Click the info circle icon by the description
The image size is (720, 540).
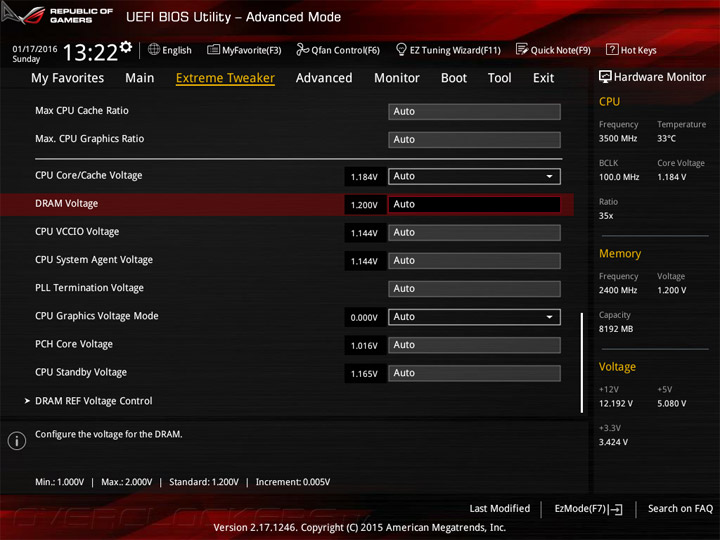tap(17, 440)
